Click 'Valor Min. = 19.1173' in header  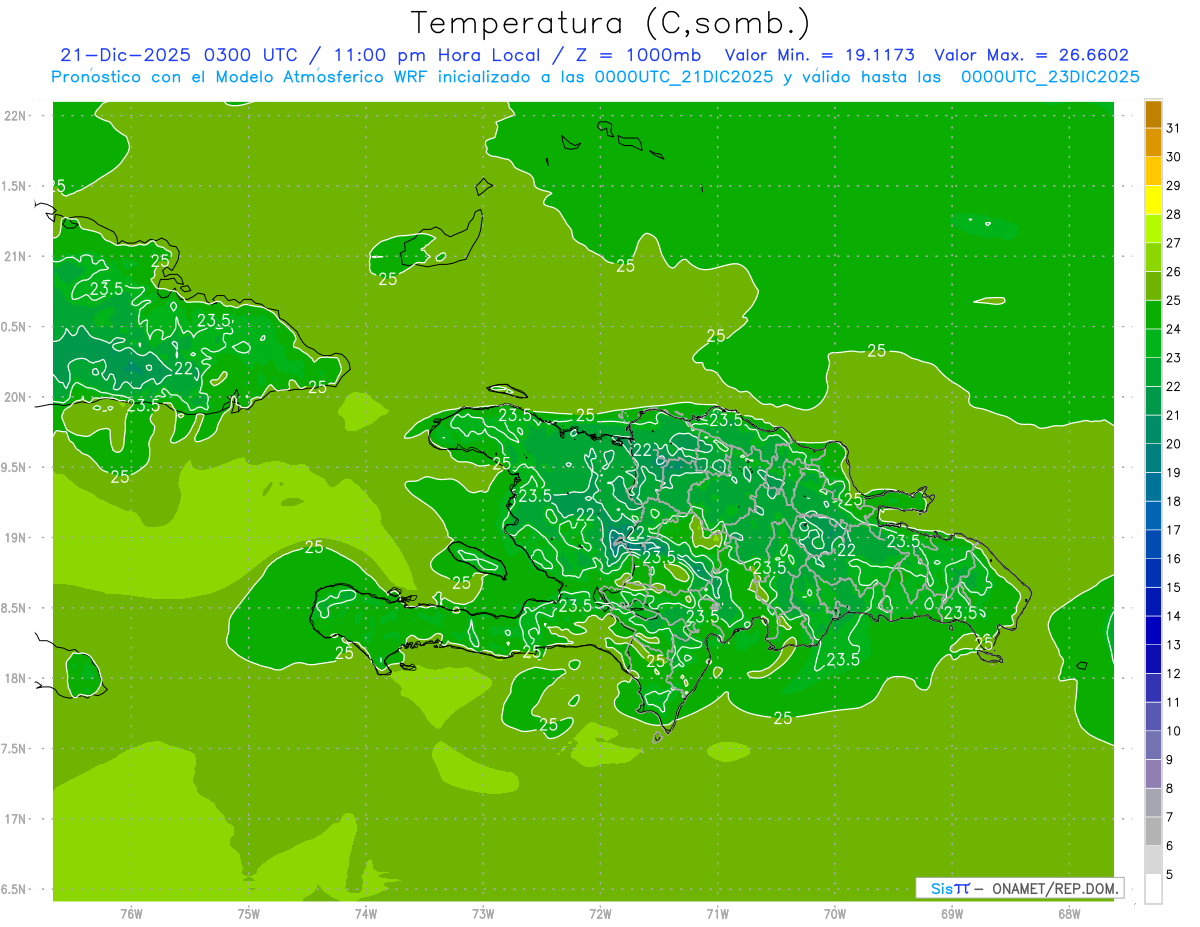[x=819, y=55]
